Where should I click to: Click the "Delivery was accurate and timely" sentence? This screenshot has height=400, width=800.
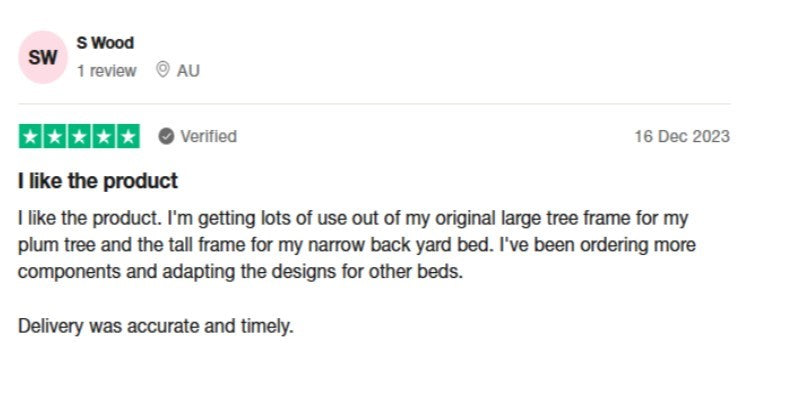pyautogui.click(x=156, y=326)
